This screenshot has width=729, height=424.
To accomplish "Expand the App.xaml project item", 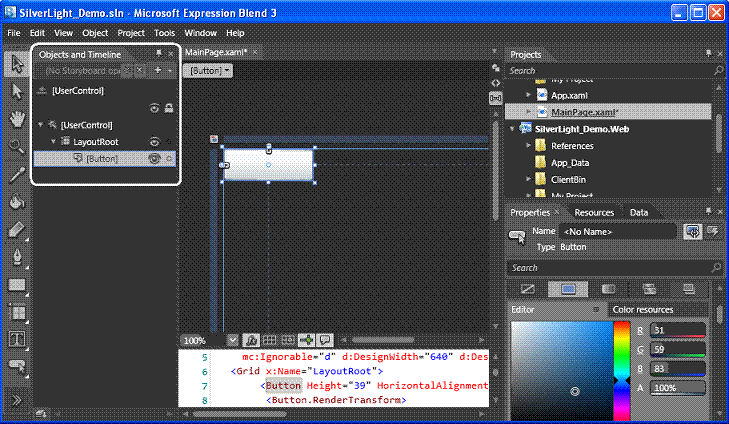I will tap(528, 95).
